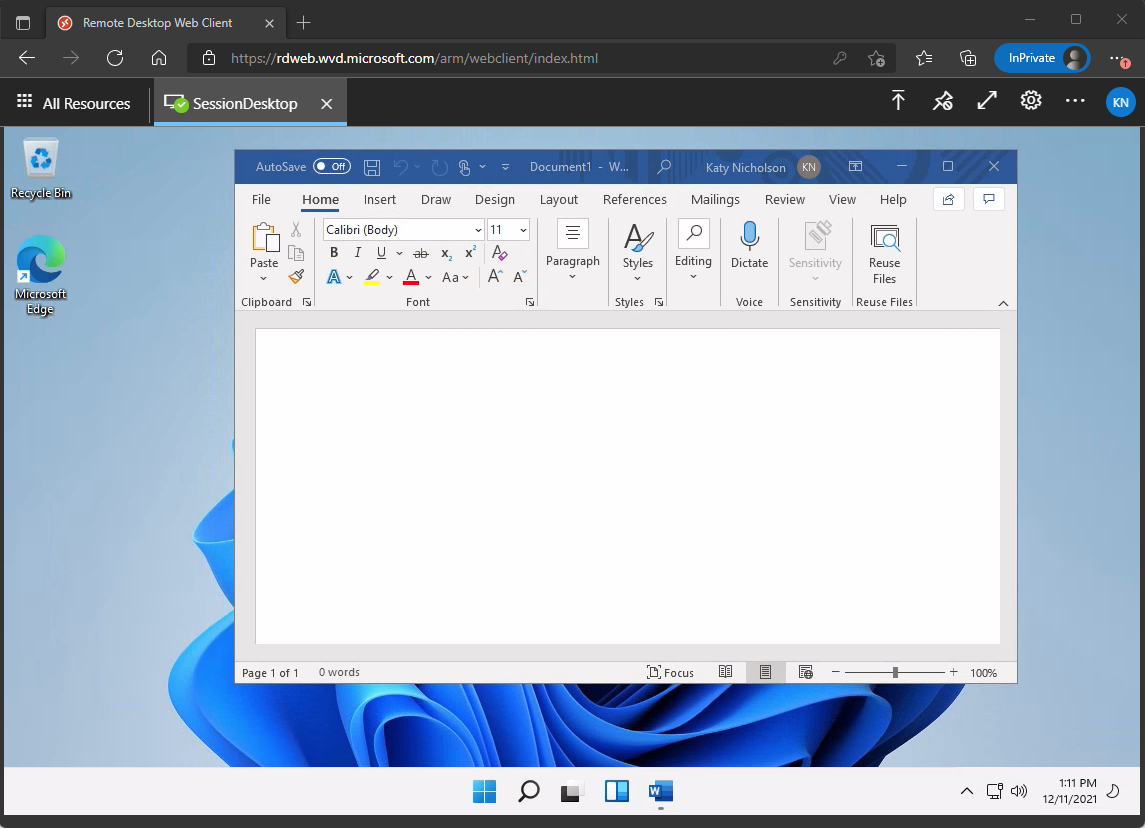Click the Word icon on the taskbar

(660, 791)
